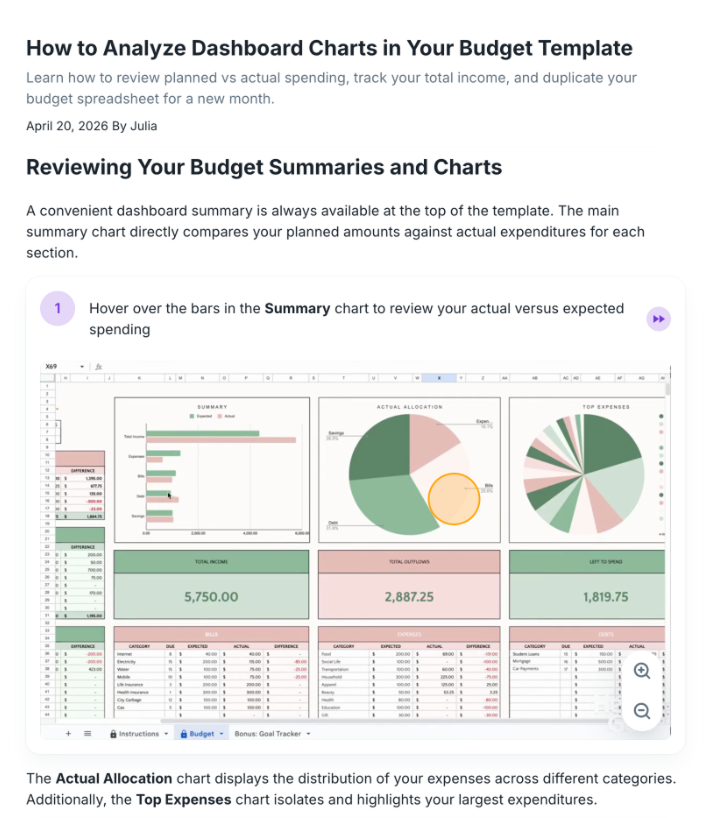Expand the Instructions tab dropdown arrow
Viewport: 714px width, 818px height.
[x=166, y=733]
